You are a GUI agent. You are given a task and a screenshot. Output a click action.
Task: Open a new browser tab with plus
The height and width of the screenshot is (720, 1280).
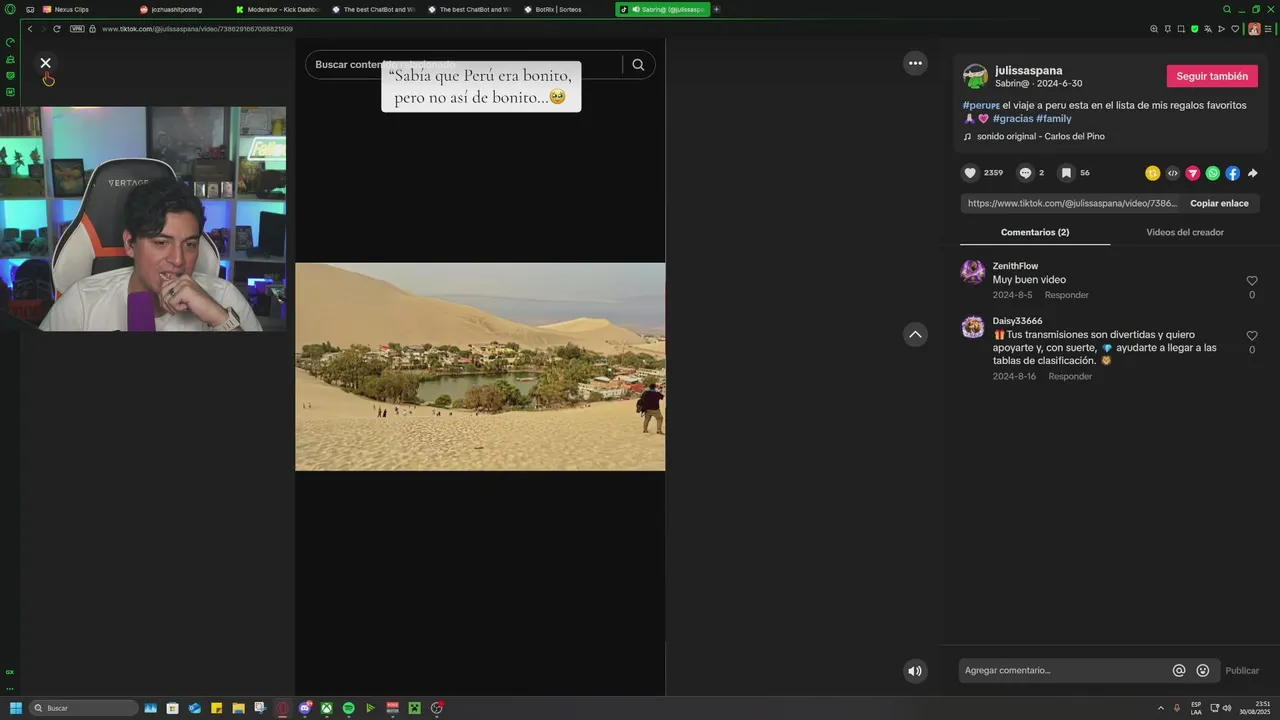coord(716,9)
